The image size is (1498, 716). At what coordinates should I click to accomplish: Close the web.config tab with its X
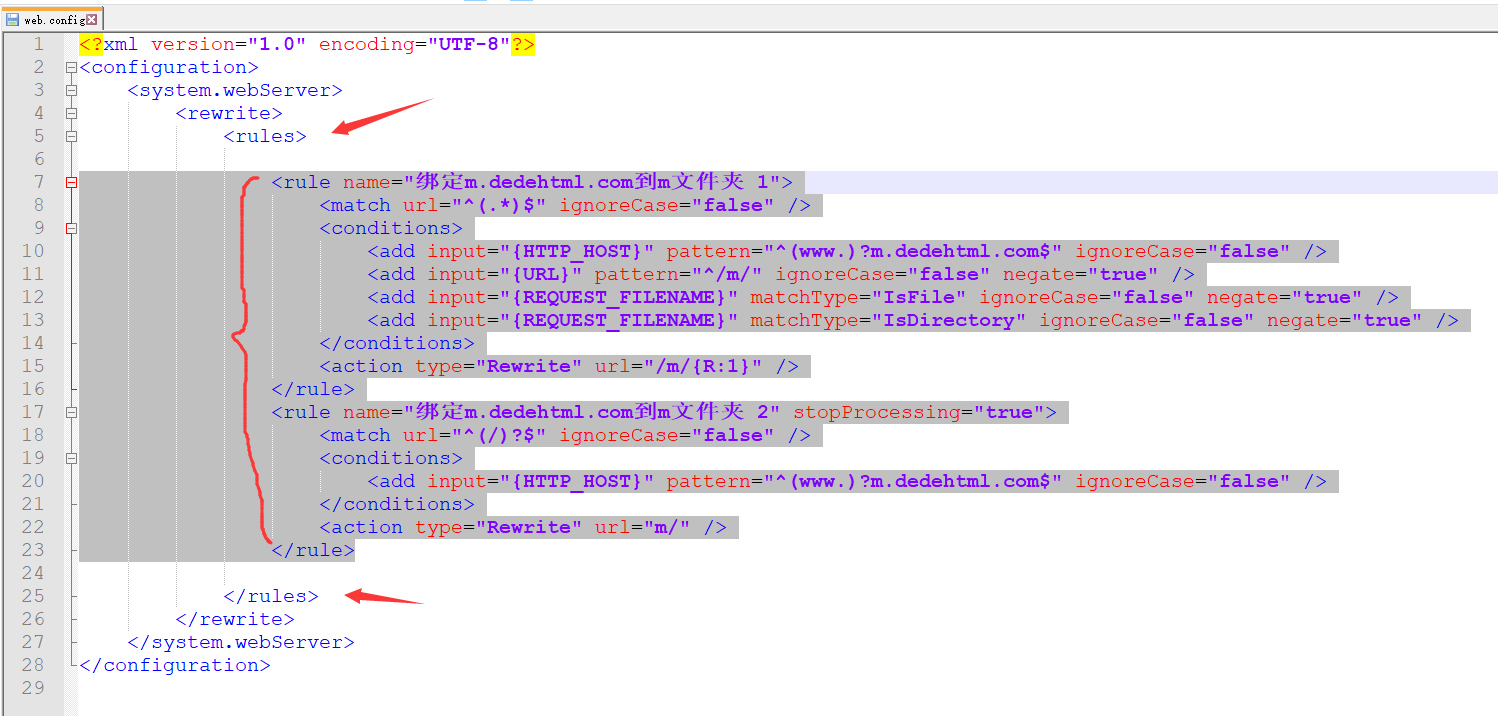tap(92, 19)
